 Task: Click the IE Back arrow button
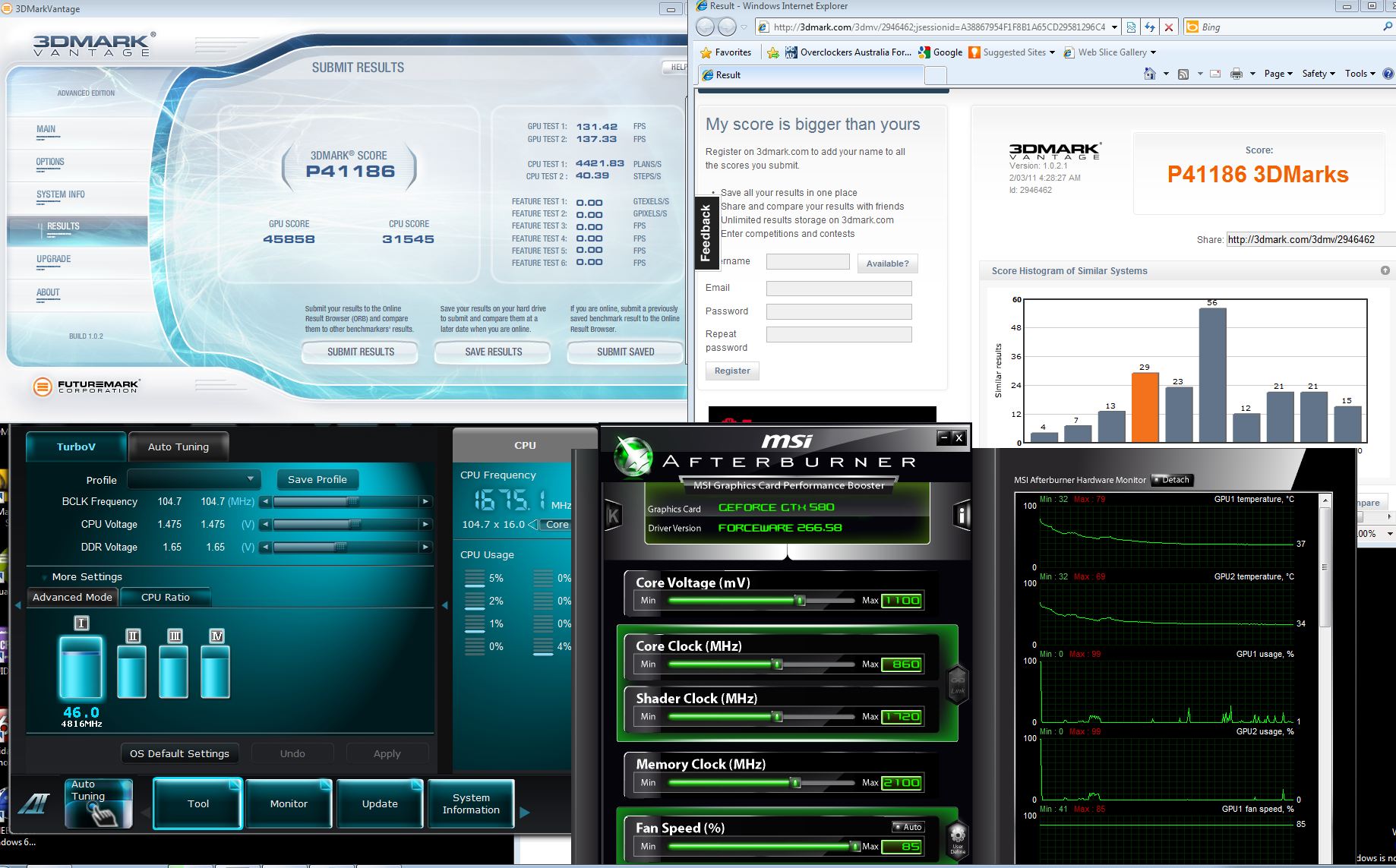point(705,27)
